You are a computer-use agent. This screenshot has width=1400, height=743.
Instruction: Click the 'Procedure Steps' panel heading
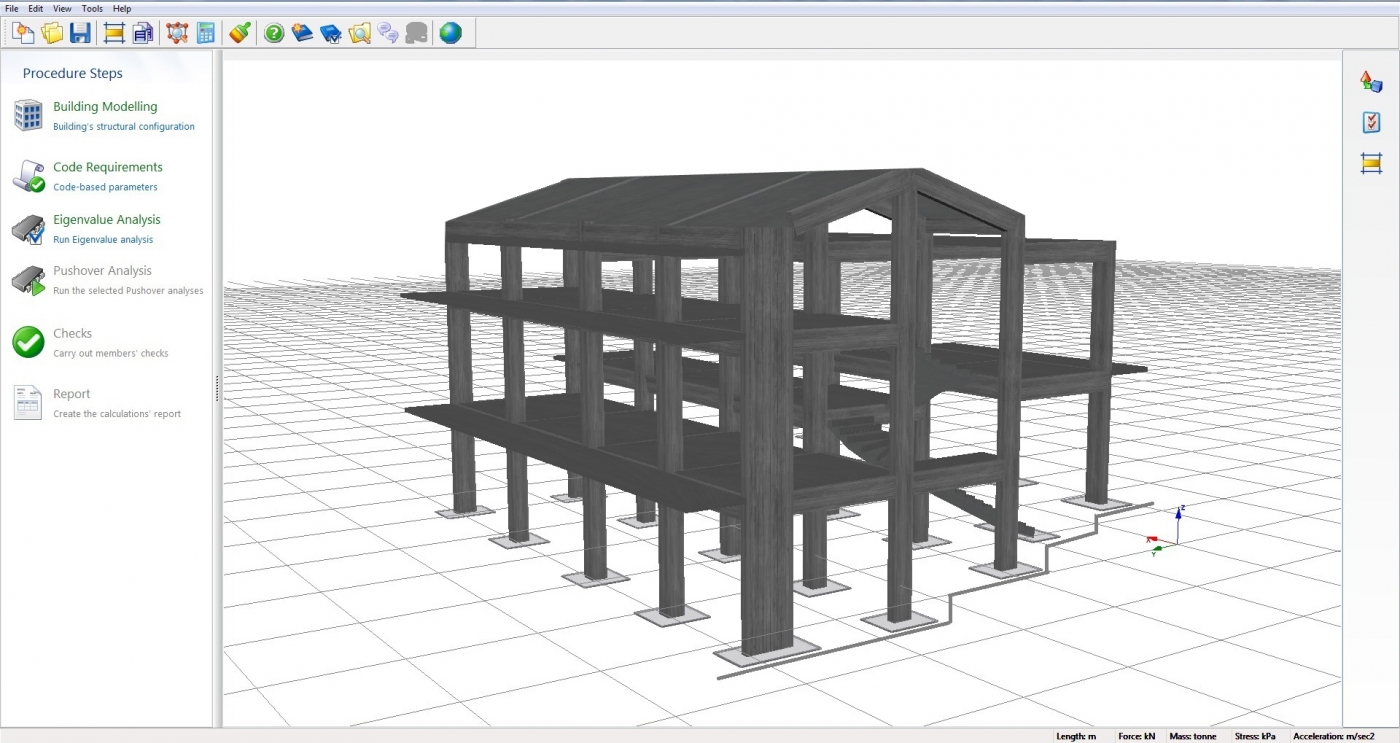tap(73, 73)
